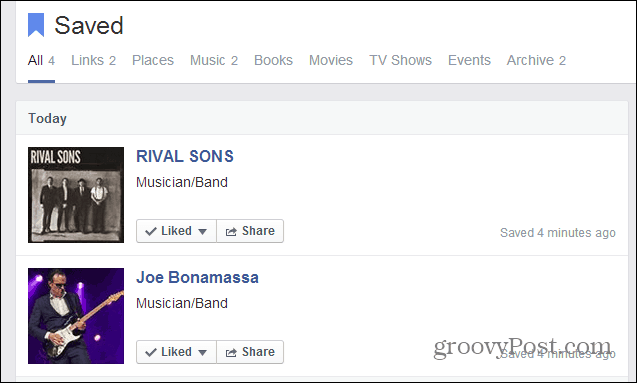The image size is (637, 383).
Task: Open the Rival Sons album thumbnail
Action: pos(76,195)
